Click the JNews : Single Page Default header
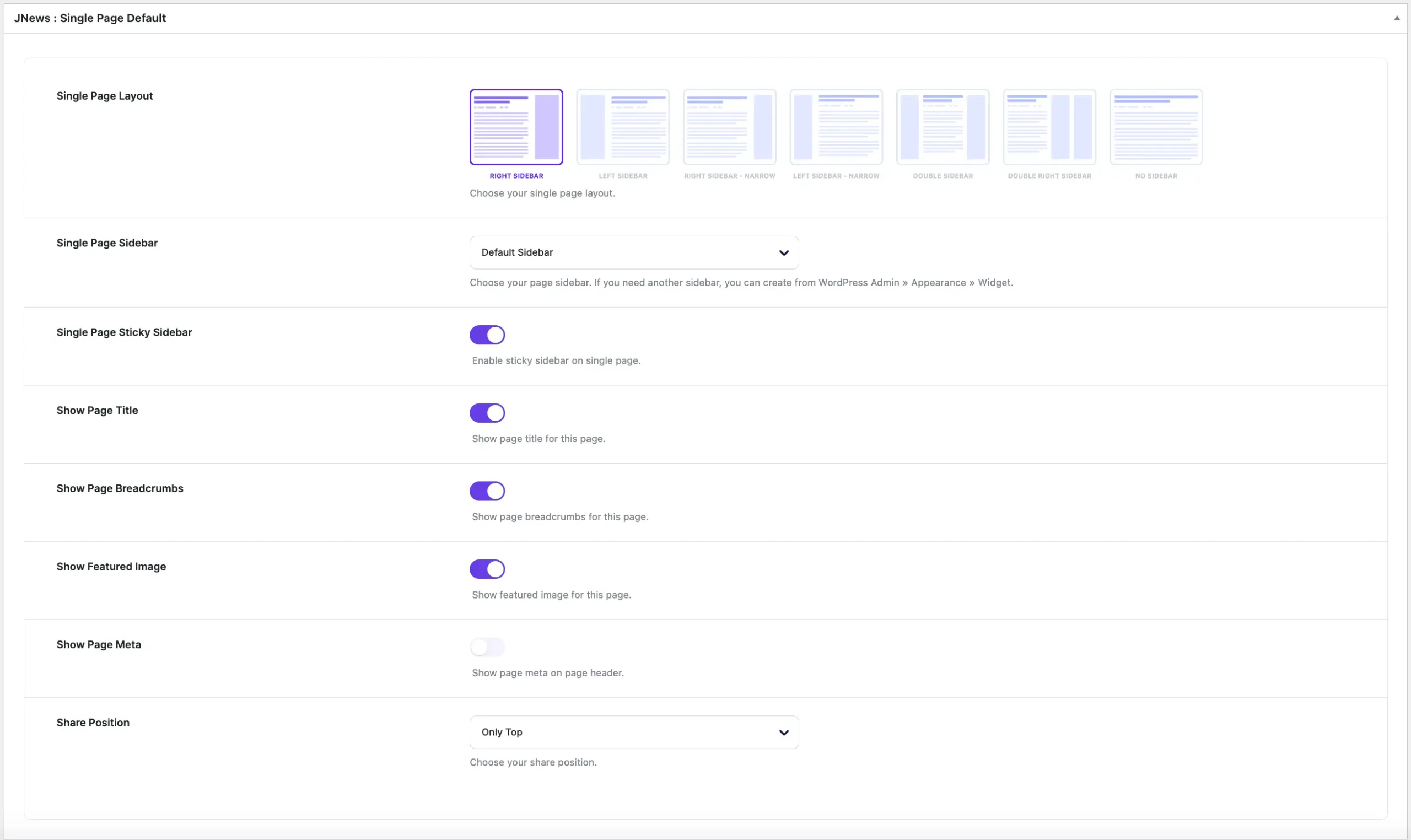 [x=90, y=18]
